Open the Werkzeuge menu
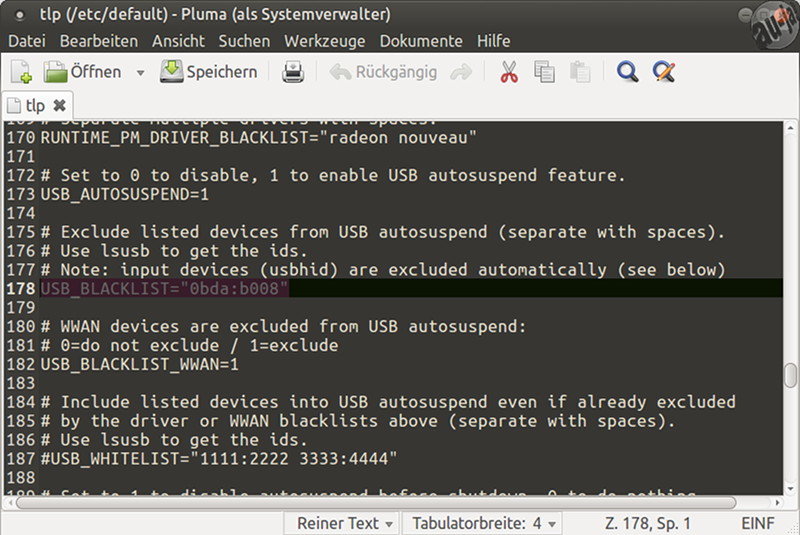Image resolution: width=800 pixels, height=535 pixels. click(x=324, y=41)
